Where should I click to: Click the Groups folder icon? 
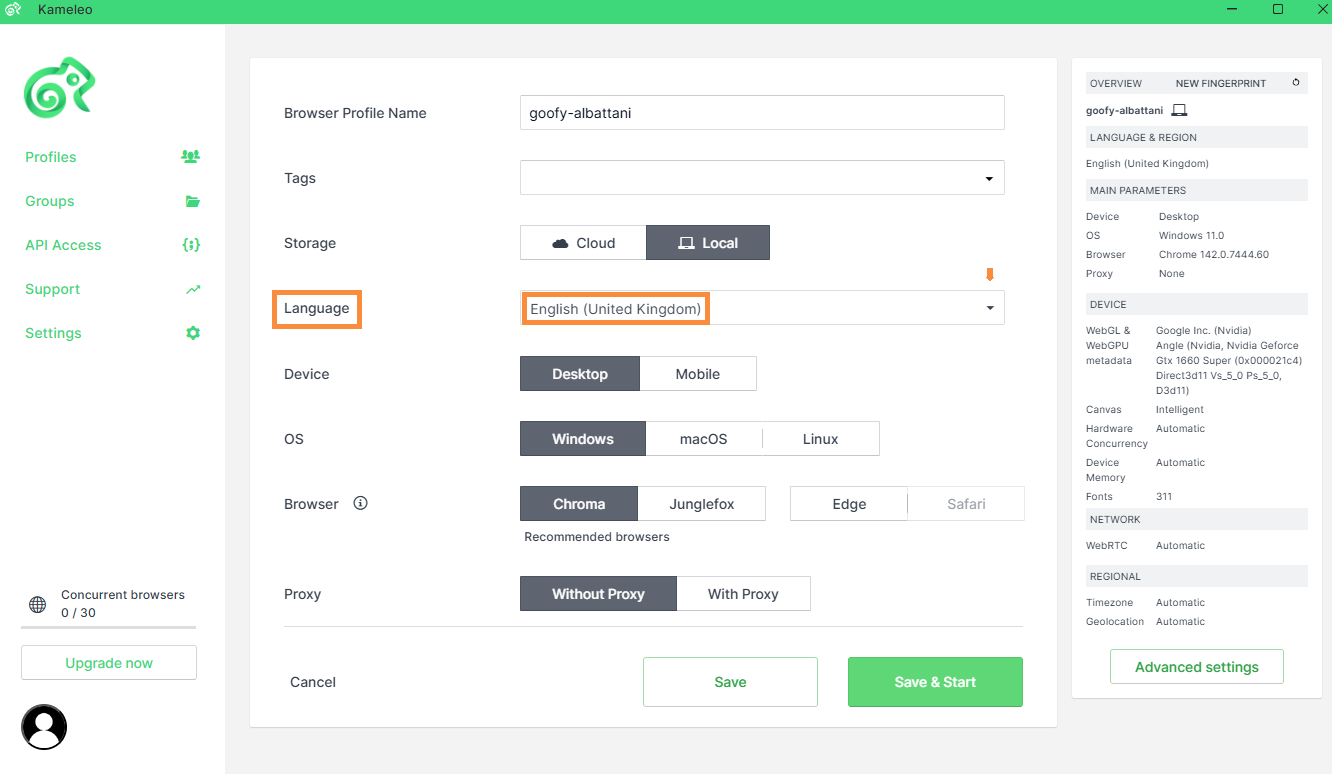click(x=193, y=201)
